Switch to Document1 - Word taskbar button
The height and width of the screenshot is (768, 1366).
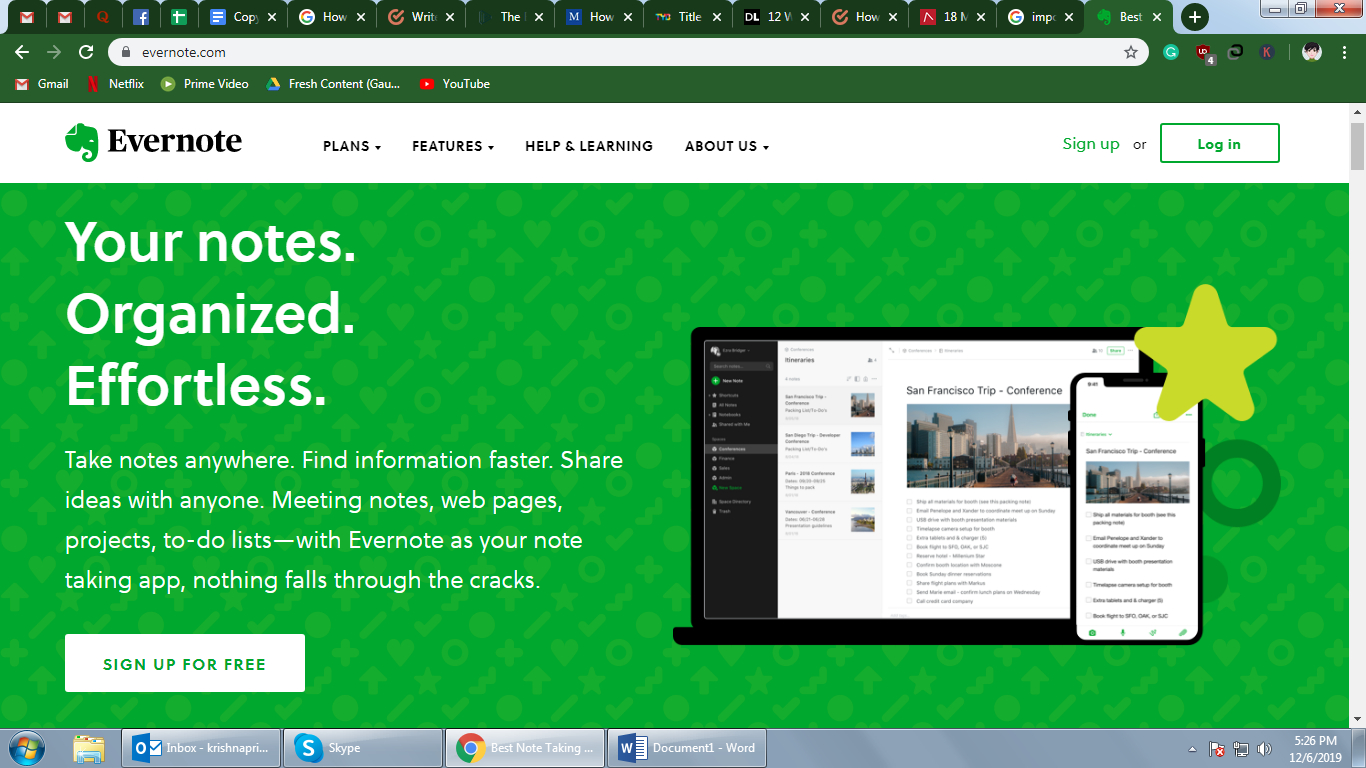point(687,747)
